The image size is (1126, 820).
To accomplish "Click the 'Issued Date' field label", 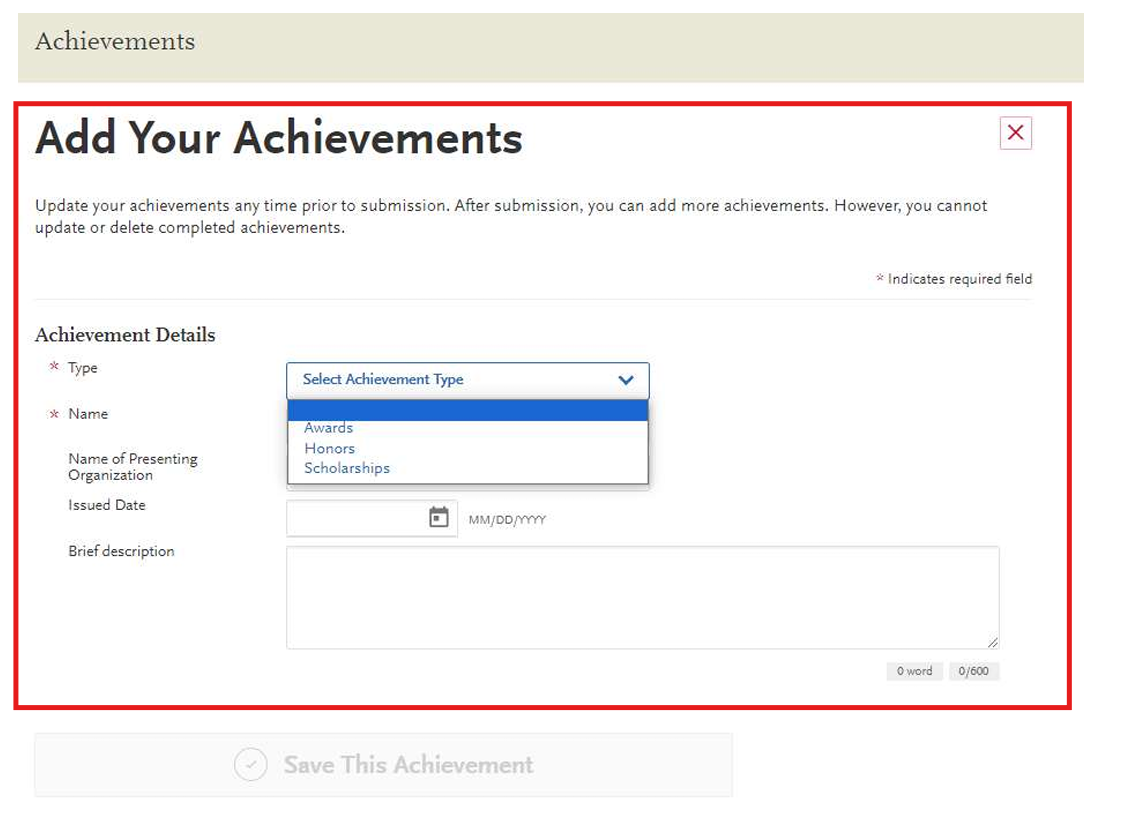I will coord(106,505).
